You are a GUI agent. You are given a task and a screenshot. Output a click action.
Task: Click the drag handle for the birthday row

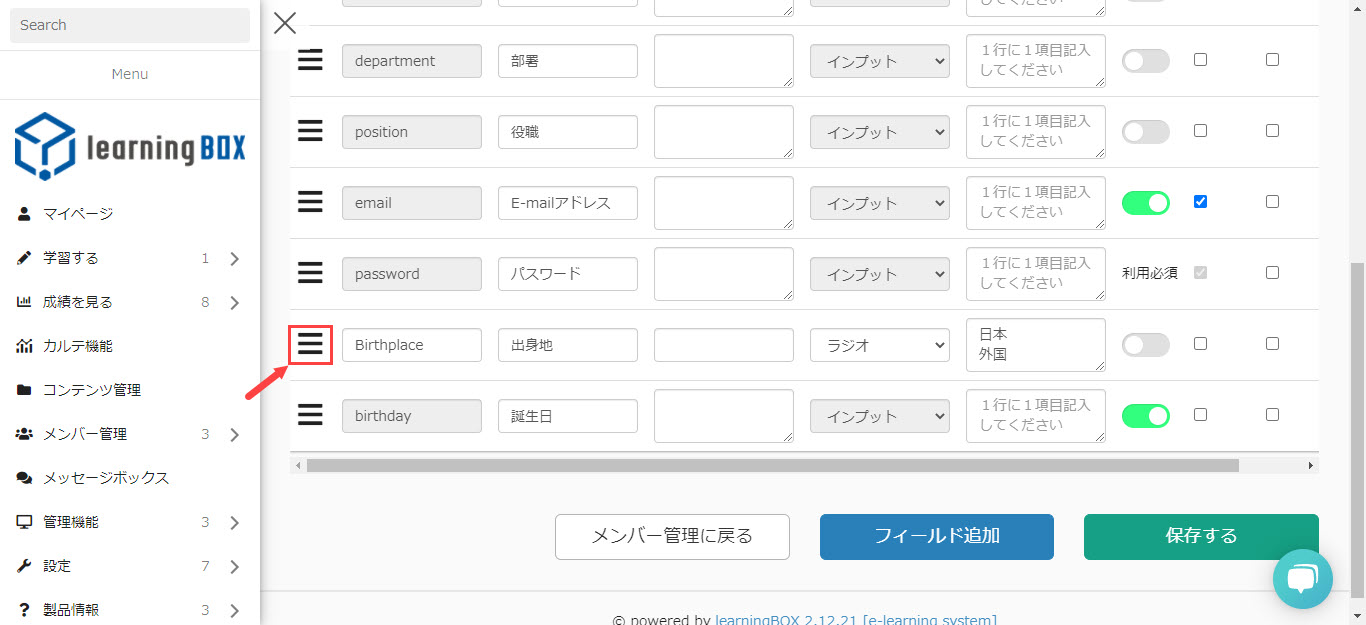point(311,416)
